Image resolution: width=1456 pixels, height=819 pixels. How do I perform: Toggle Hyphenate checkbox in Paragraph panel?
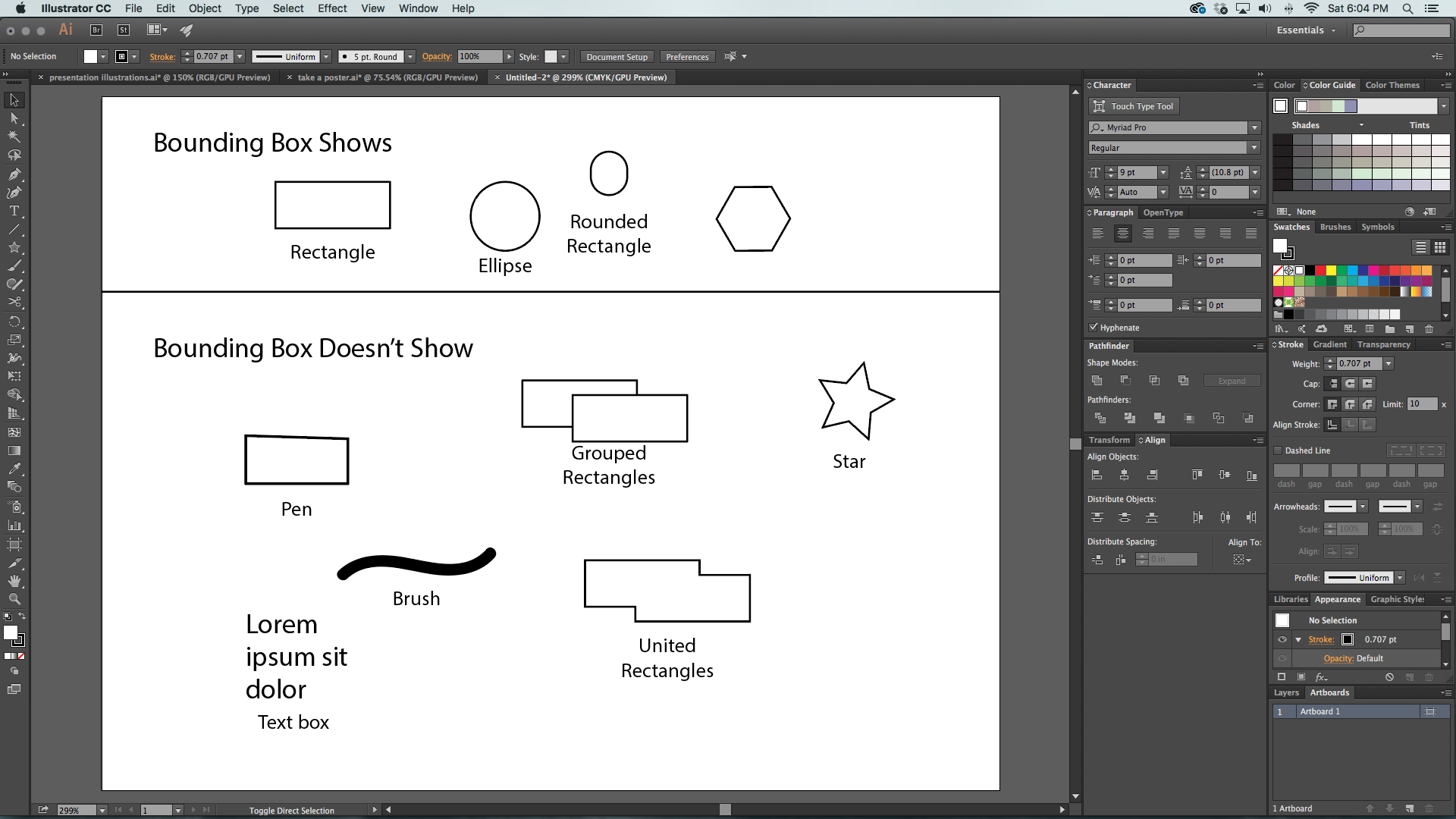pyautogui.click(x=1092, y=327)
